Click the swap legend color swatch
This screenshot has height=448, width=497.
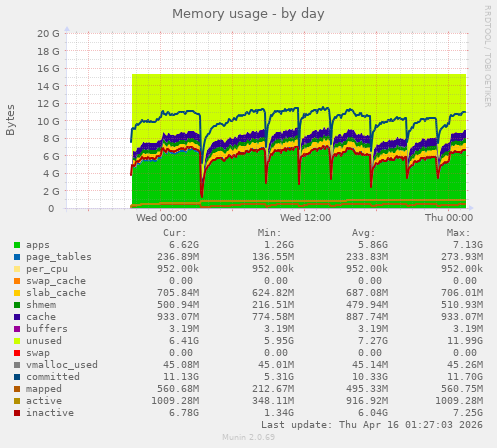17,353
